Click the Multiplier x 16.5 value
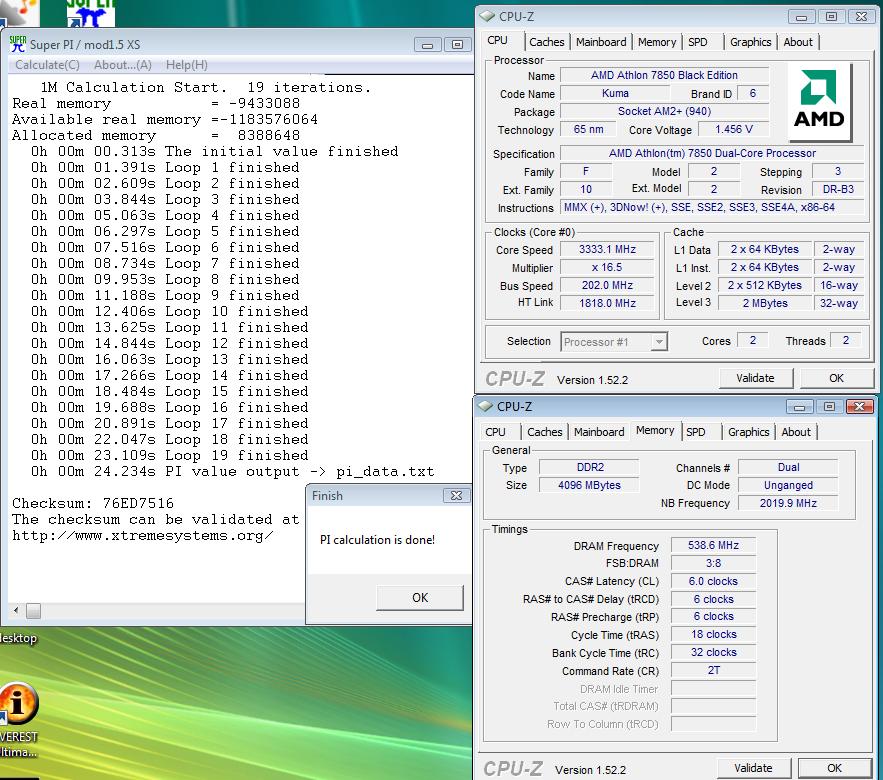The width and height of the screenshot is (883, 780). (x=608, y=268)
